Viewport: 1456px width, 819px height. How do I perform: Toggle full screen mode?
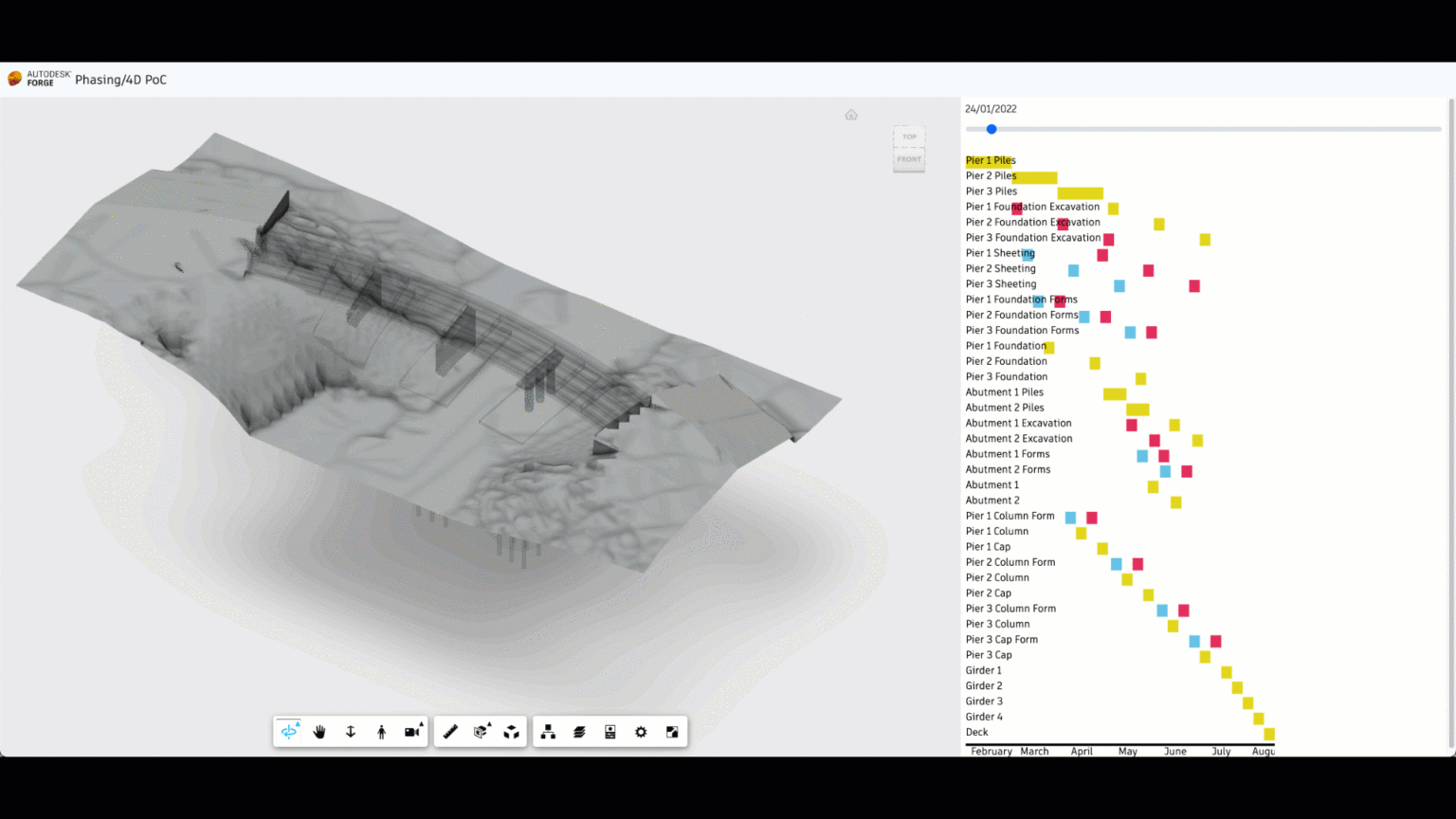coord(671,732)
